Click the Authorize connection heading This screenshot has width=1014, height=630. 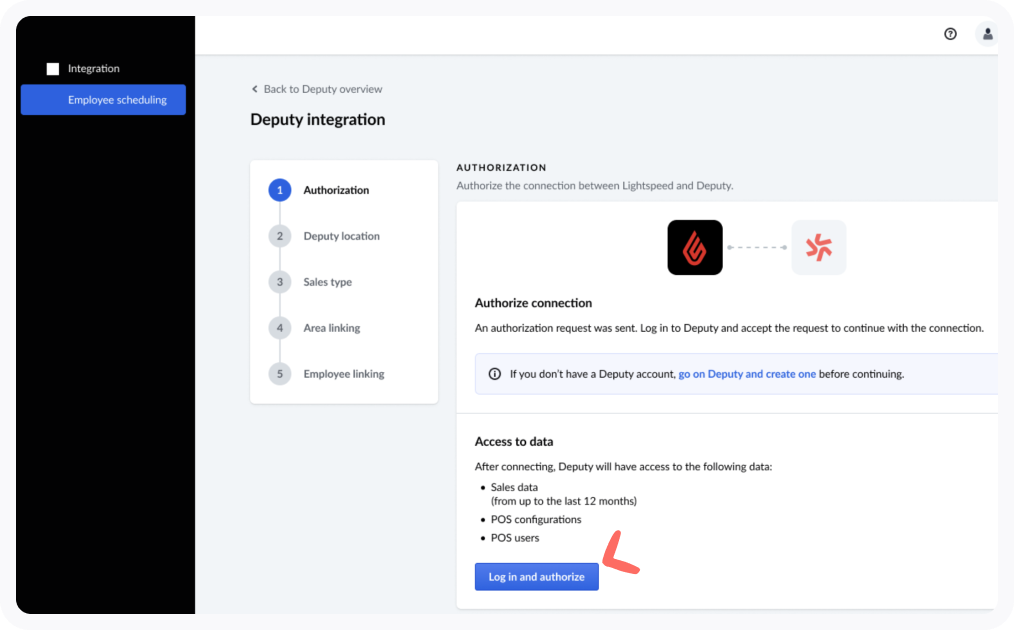tap(534, 303)
